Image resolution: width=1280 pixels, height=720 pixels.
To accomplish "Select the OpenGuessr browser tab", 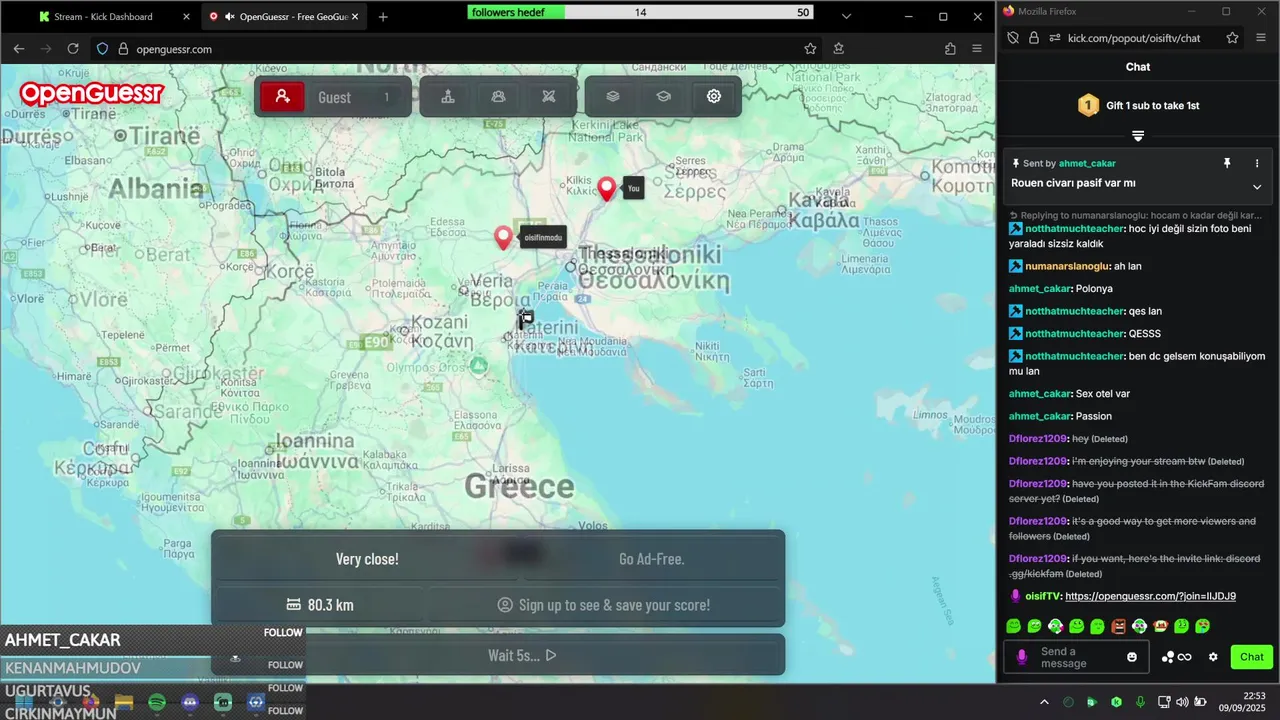I will (285, 17).
